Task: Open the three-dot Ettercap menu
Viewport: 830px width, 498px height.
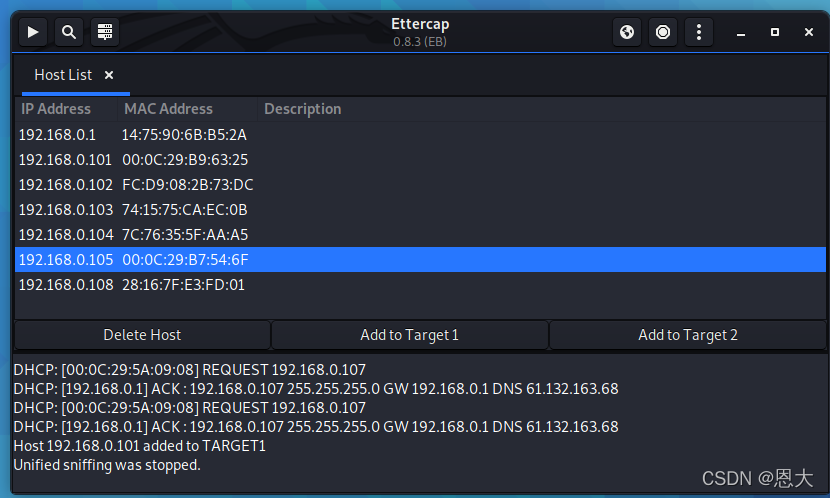Action: [698, 32]
